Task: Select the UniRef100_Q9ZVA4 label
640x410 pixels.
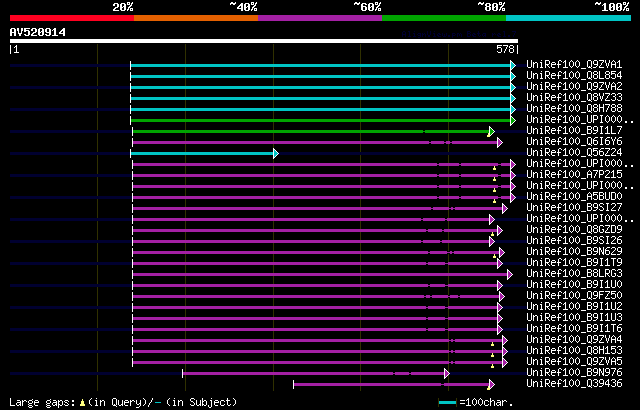Action: point(574,340)
